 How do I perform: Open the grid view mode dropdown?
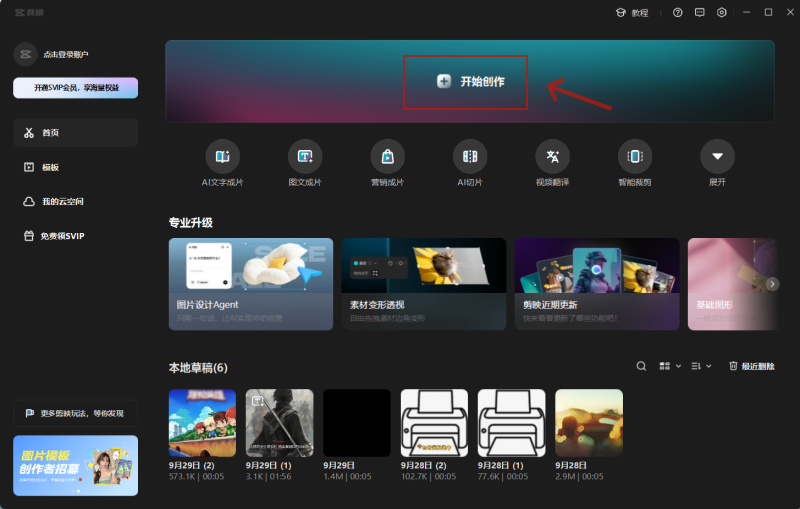[670, 366]
